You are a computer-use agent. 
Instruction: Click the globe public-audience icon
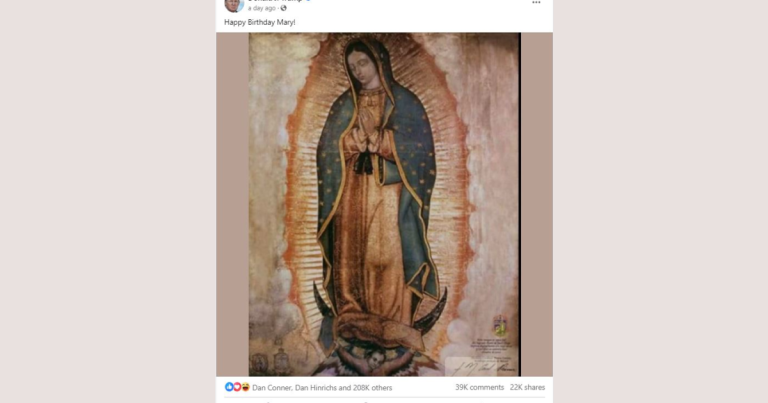(284, 8)
